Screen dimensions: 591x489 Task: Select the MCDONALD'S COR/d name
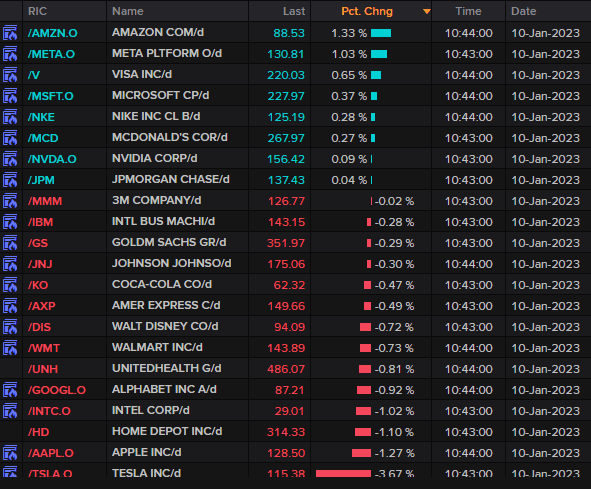tap(170, 137)
